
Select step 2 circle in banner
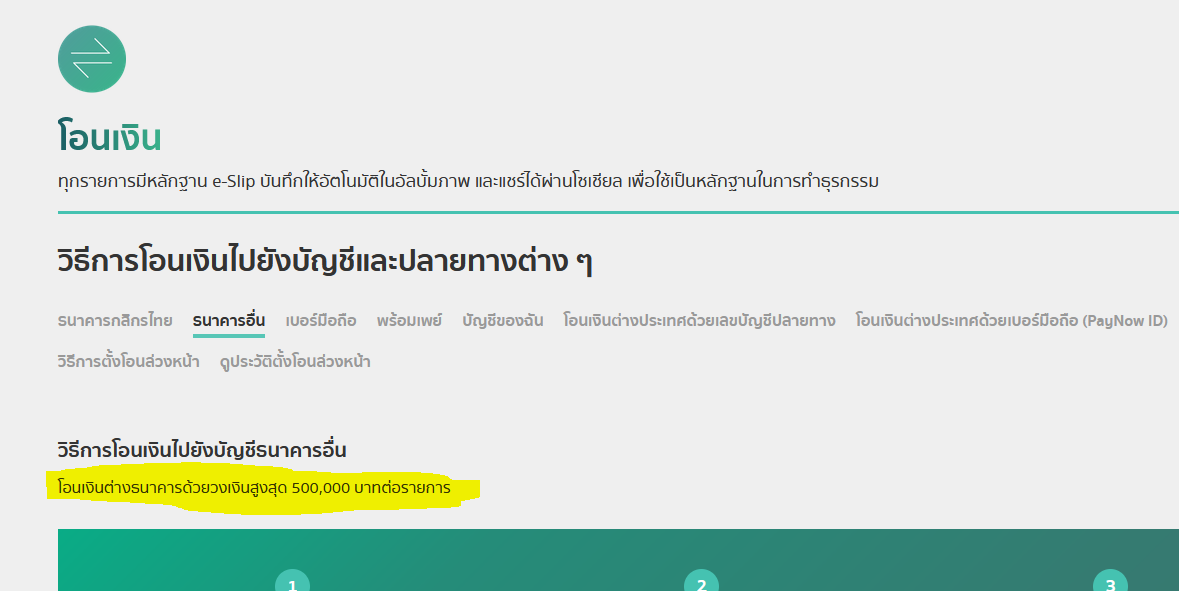point(702,582)
